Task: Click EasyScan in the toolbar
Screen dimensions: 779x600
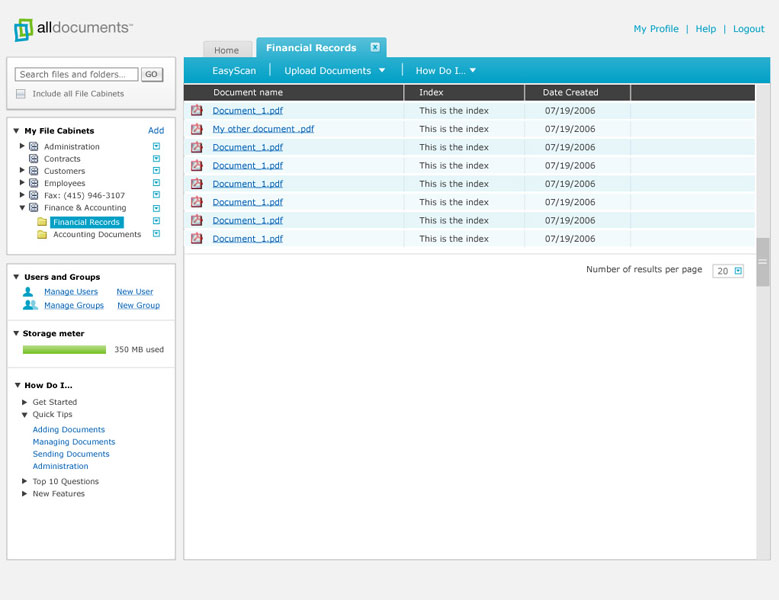Action: pyautogui.click(x=233, y=71)
